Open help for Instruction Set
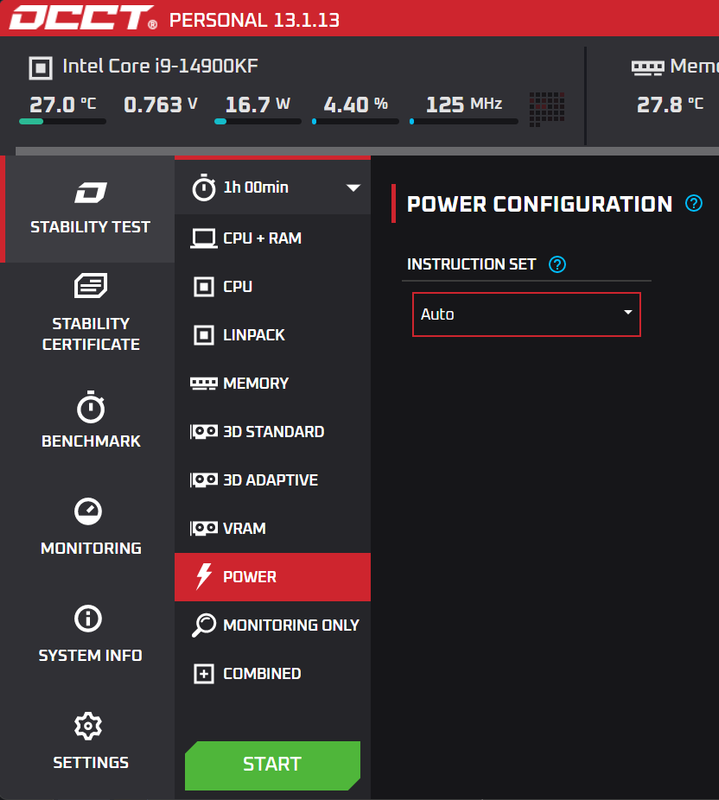 pyautogui.click(x=557, y=264)
